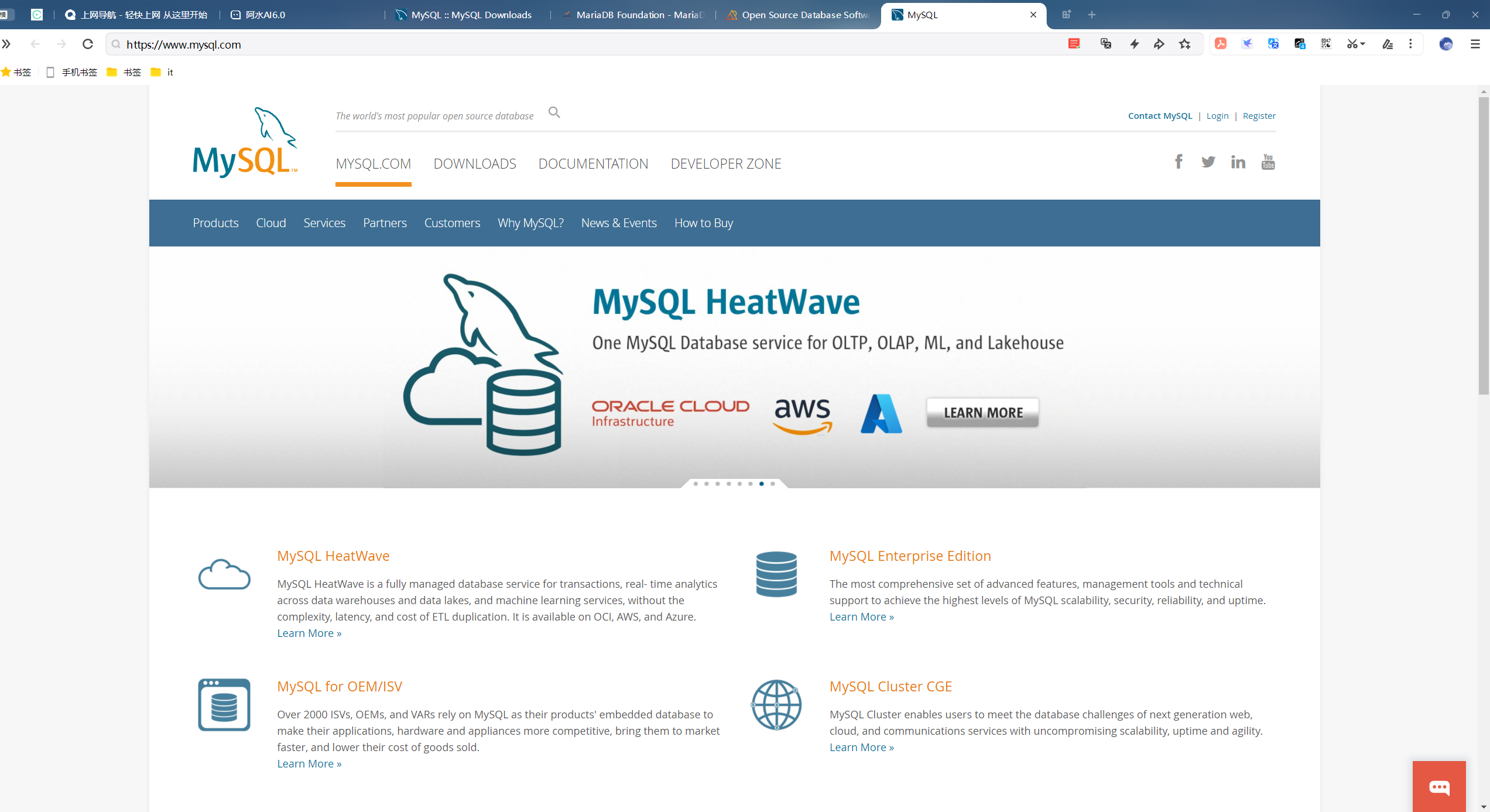Open the Products menu item
This screenshot has height=812, width=1490.
pyautogui.click(x=215, y=223)
